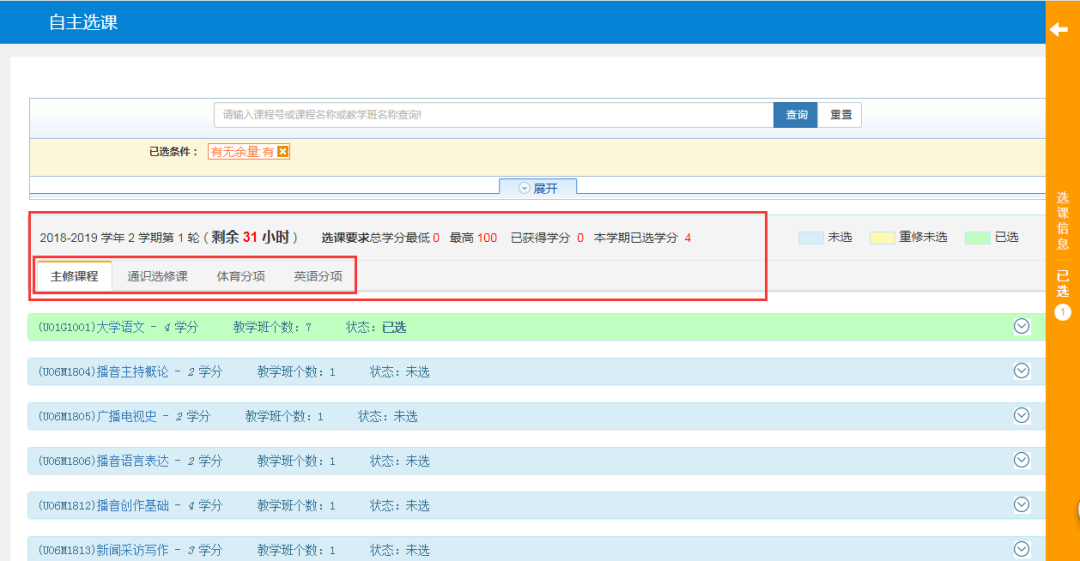
Task: Open the 英语分项 tab
Action: [318, 276]
